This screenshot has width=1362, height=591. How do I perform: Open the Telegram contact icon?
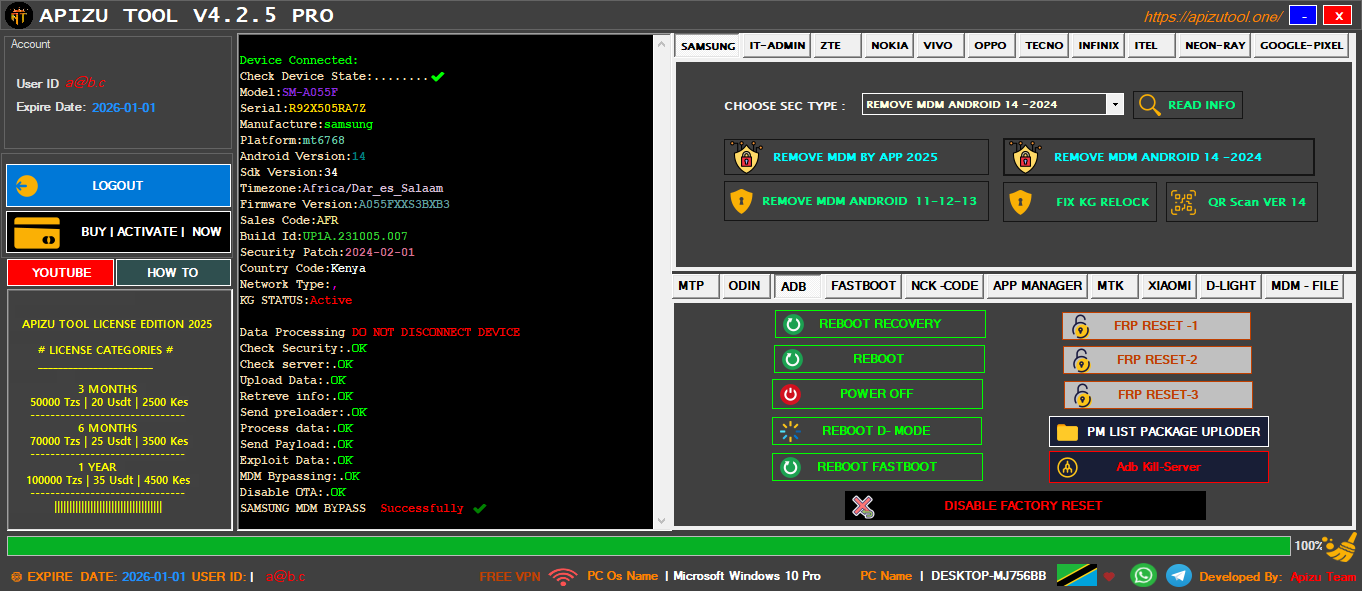coord(1179,576)
